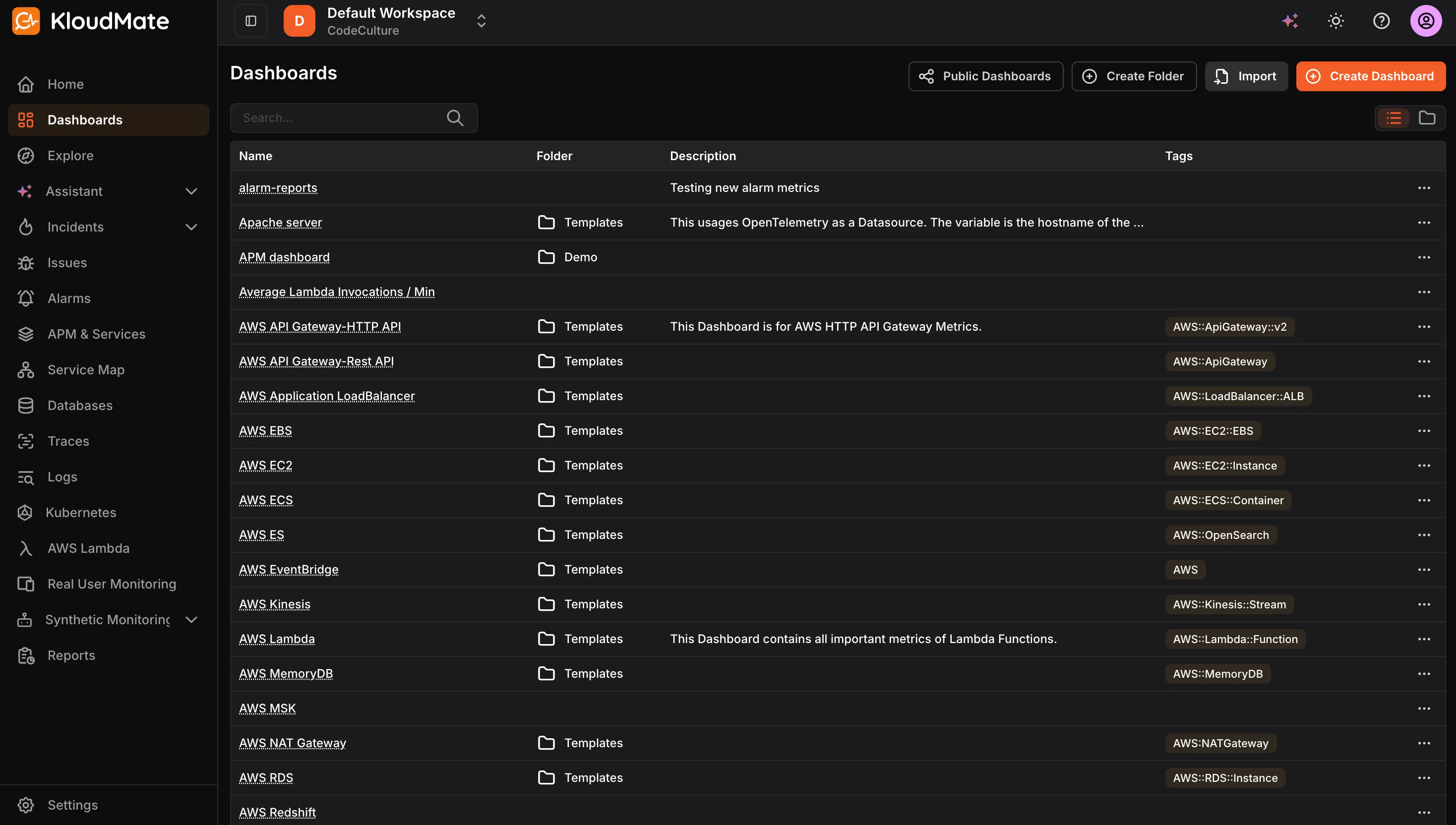Click the Databases sidebar icon

tap(25, 406)
